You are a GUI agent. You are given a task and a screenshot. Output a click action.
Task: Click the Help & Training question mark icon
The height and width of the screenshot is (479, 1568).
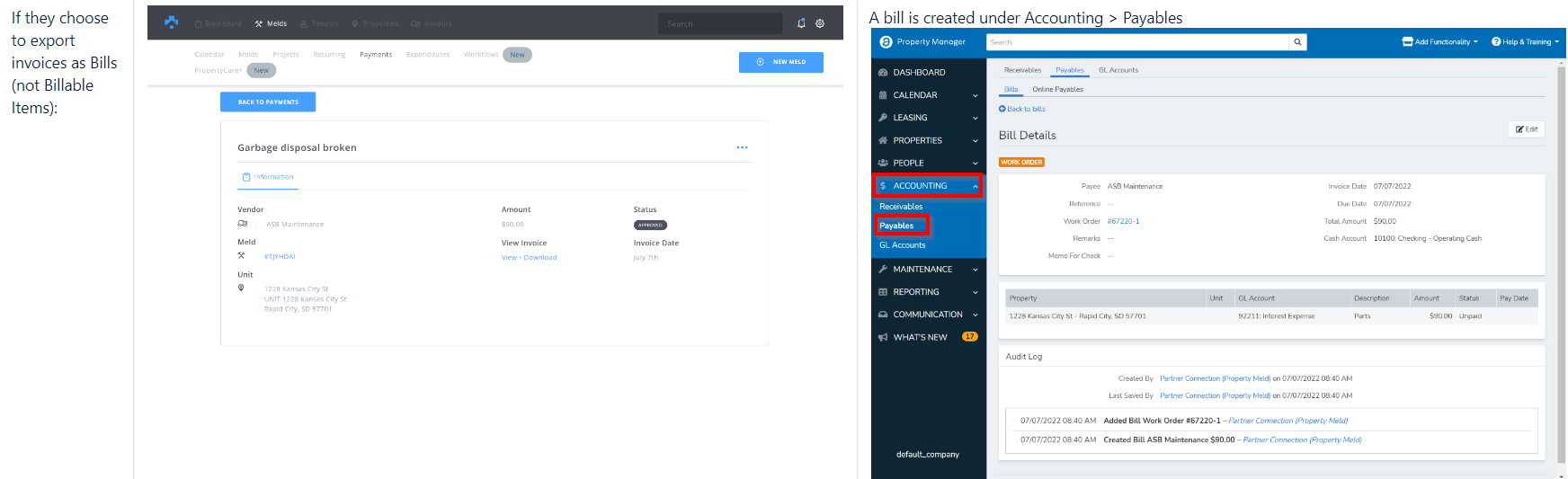pos(1496,41)
